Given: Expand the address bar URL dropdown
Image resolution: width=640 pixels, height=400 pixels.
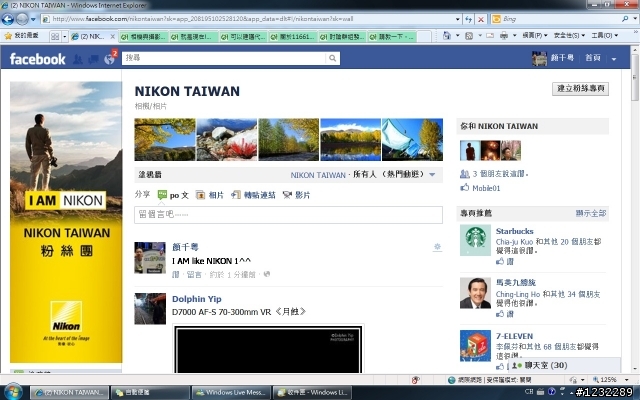Looking at the screenshot, I should [458, 19].
